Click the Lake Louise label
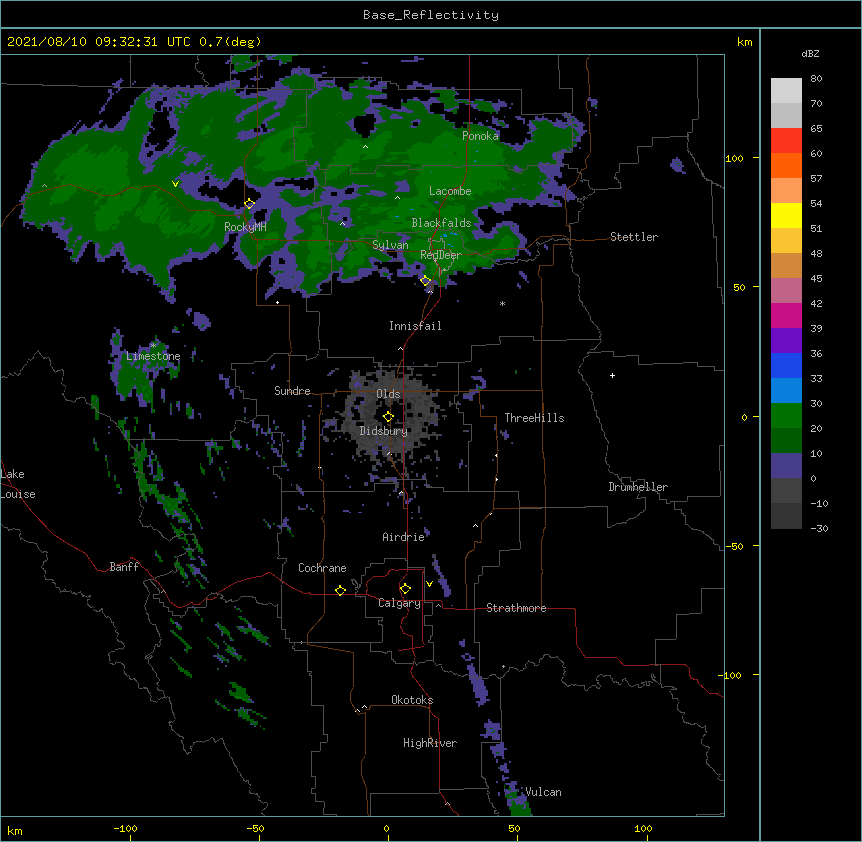Image resolution: width=862 pixels, height=842 pixels. (x=18, y=484)
